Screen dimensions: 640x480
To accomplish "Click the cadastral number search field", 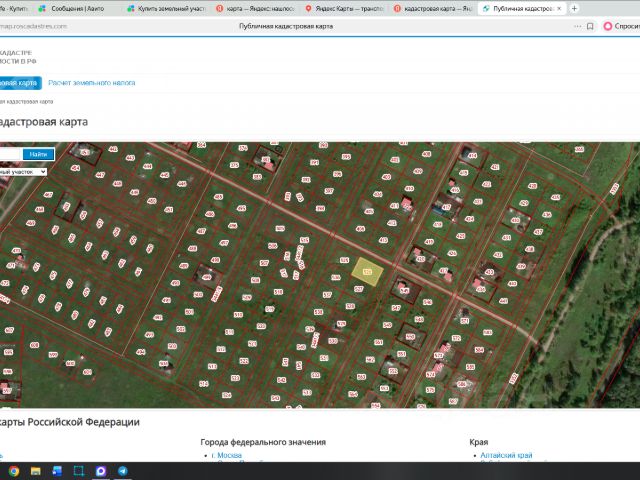I will coord(10,154).
